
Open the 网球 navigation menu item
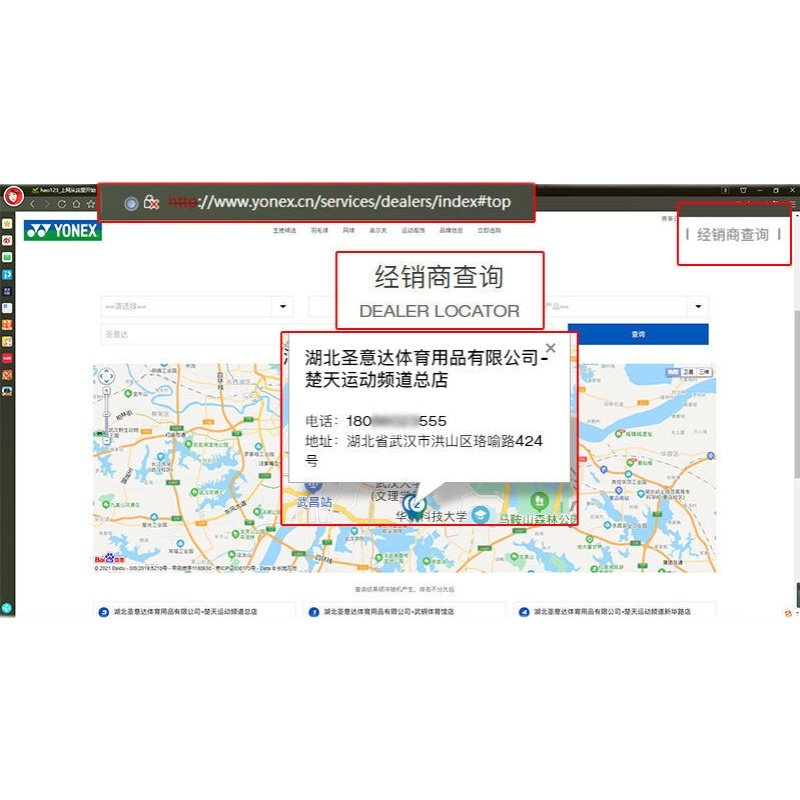click(x=349, y=231)
